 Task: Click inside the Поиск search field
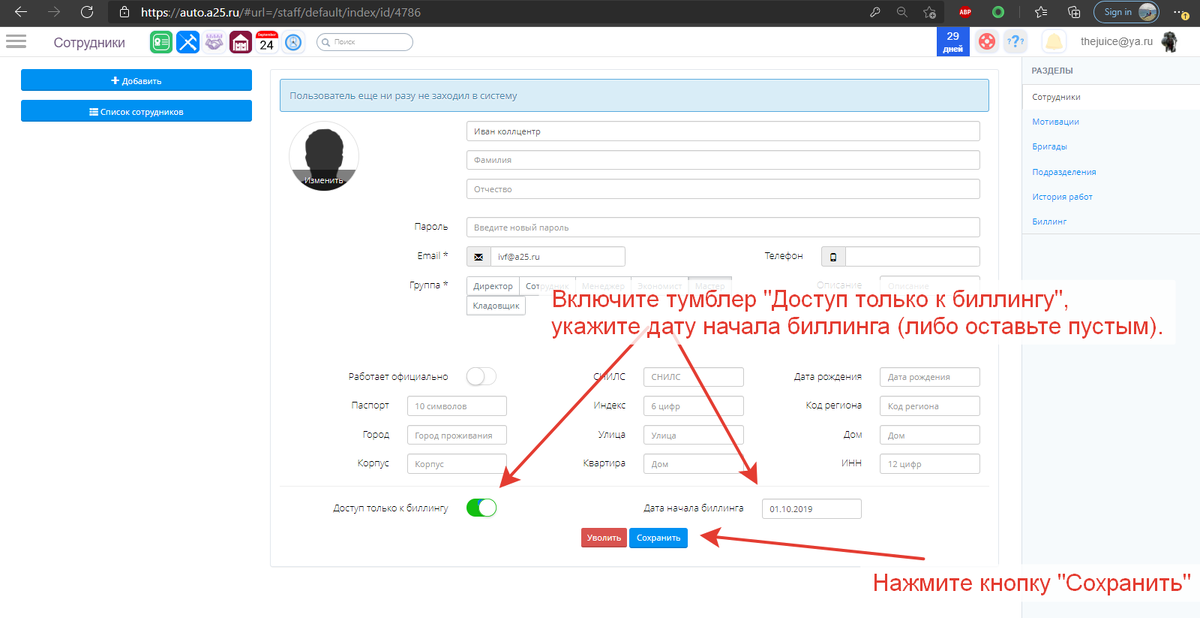coord(364,42)
